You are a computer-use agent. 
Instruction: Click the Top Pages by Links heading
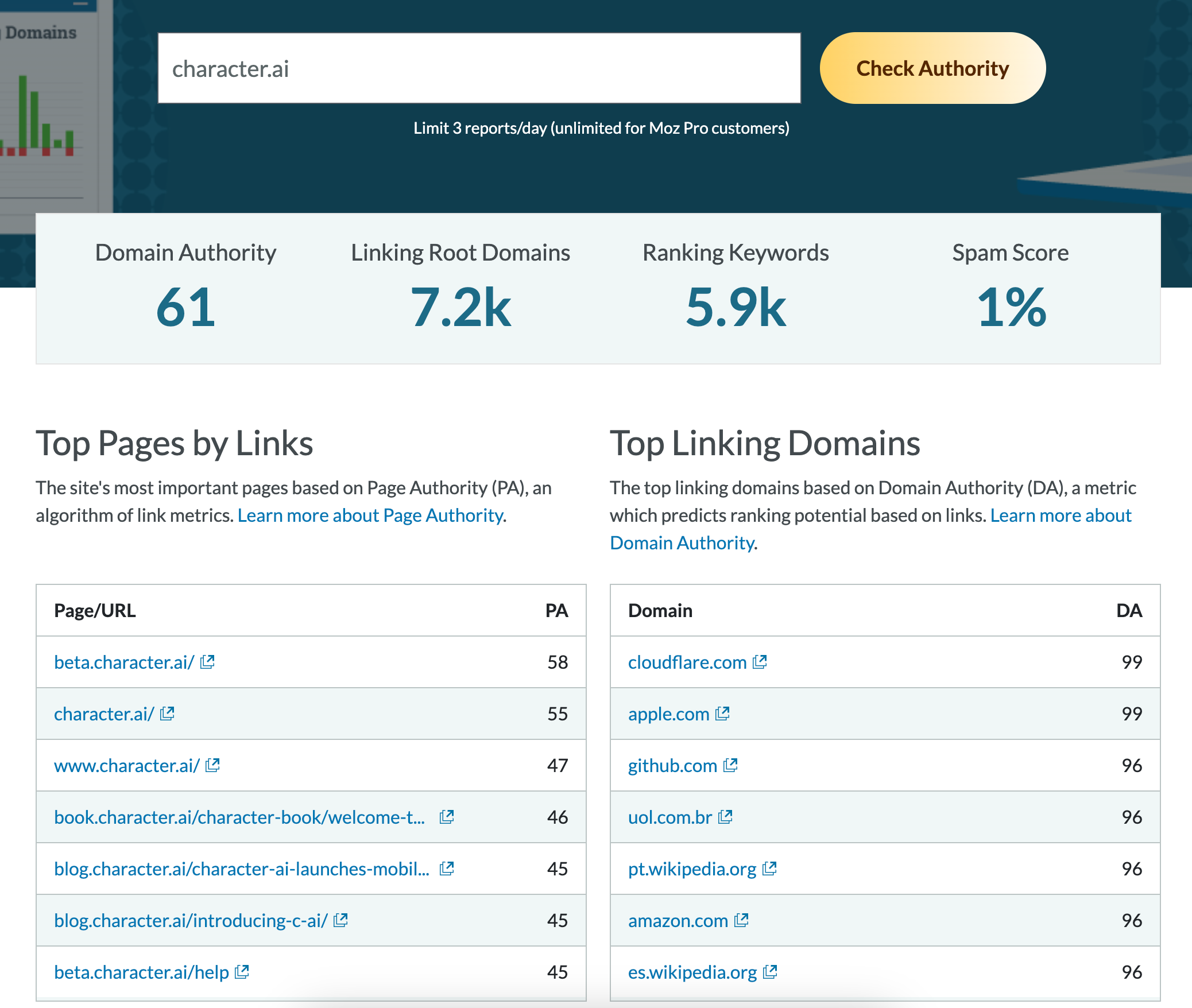pyautogui.click(x=175, y=444)
